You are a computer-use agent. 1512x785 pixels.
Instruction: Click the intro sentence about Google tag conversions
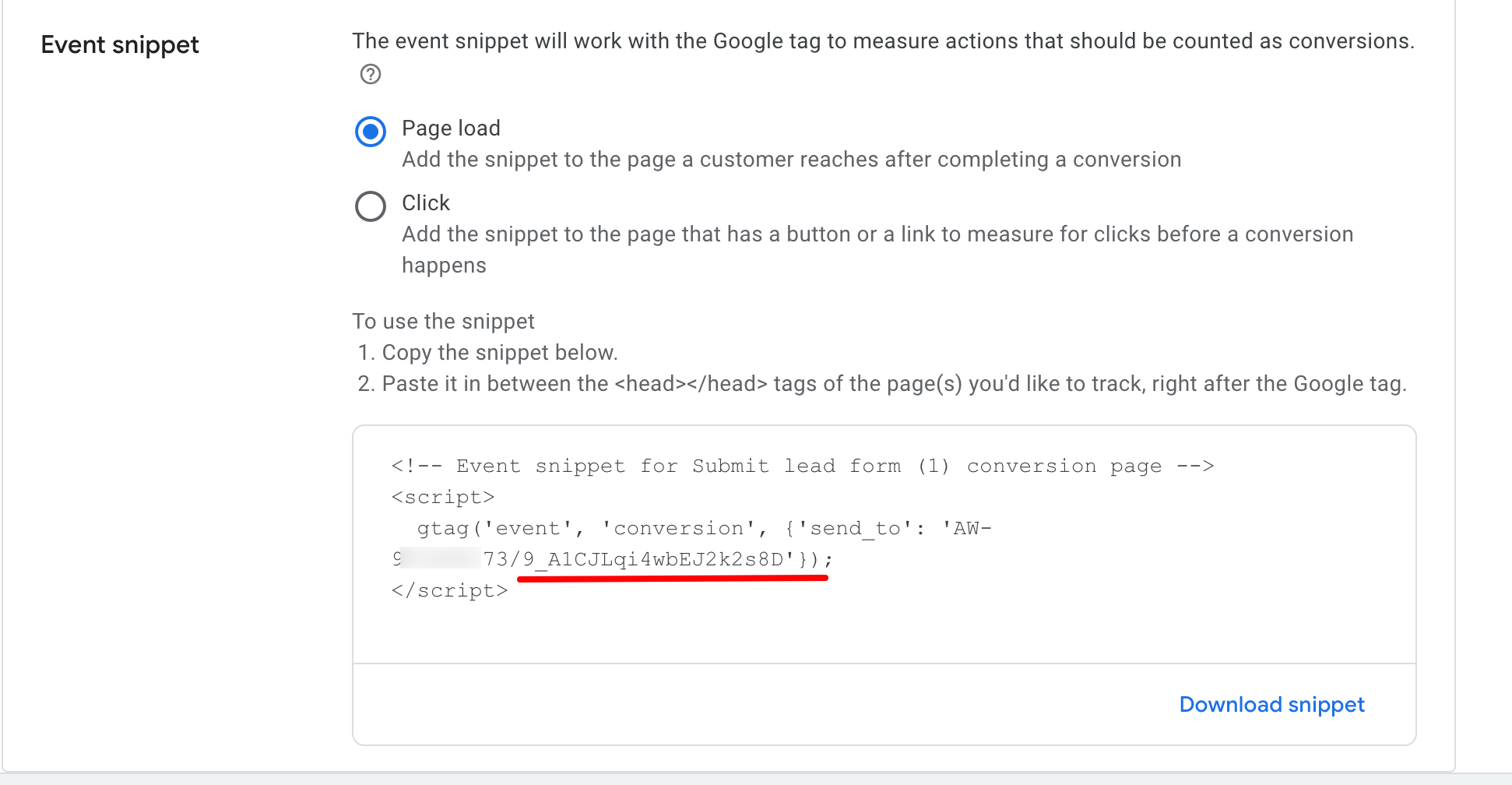(883, 41)
